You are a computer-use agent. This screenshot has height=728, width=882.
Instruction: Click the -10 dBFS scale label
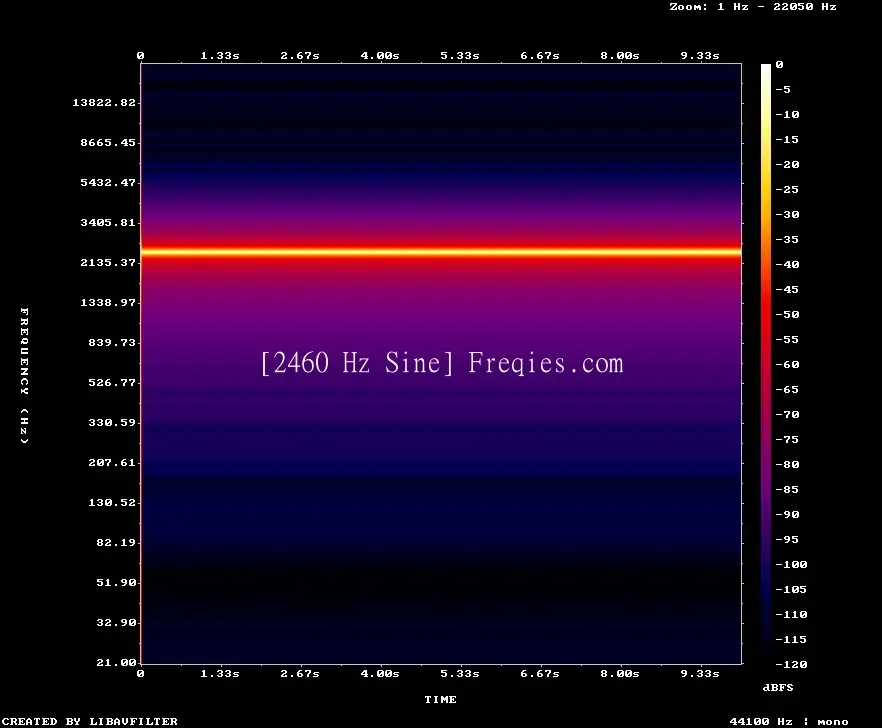click(787, 114)
